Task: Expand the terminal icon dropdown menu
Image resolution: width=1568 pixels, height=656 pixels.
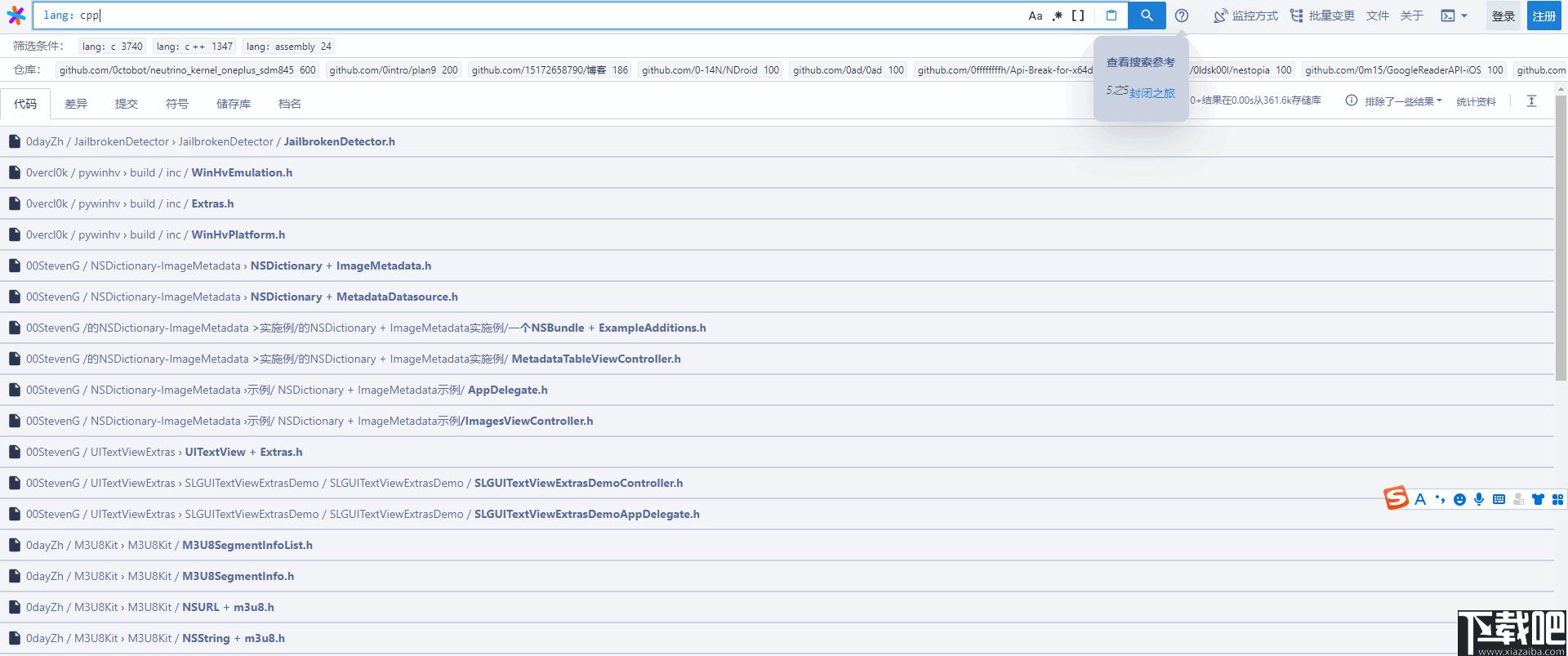Action: click(1454, 16)
